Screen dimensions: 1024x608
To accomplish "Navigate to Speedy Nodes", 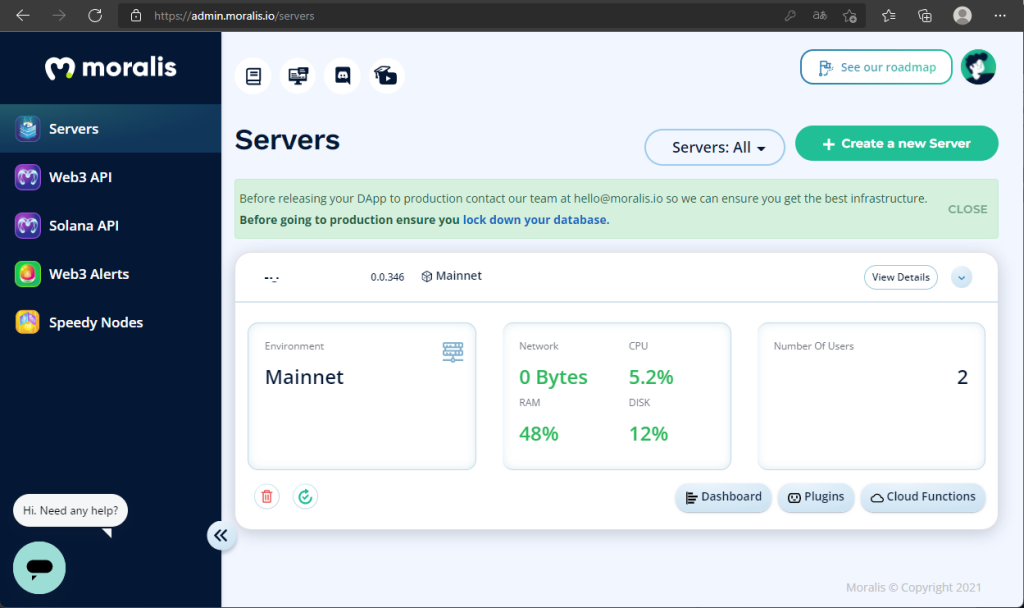I will (95, 322).
